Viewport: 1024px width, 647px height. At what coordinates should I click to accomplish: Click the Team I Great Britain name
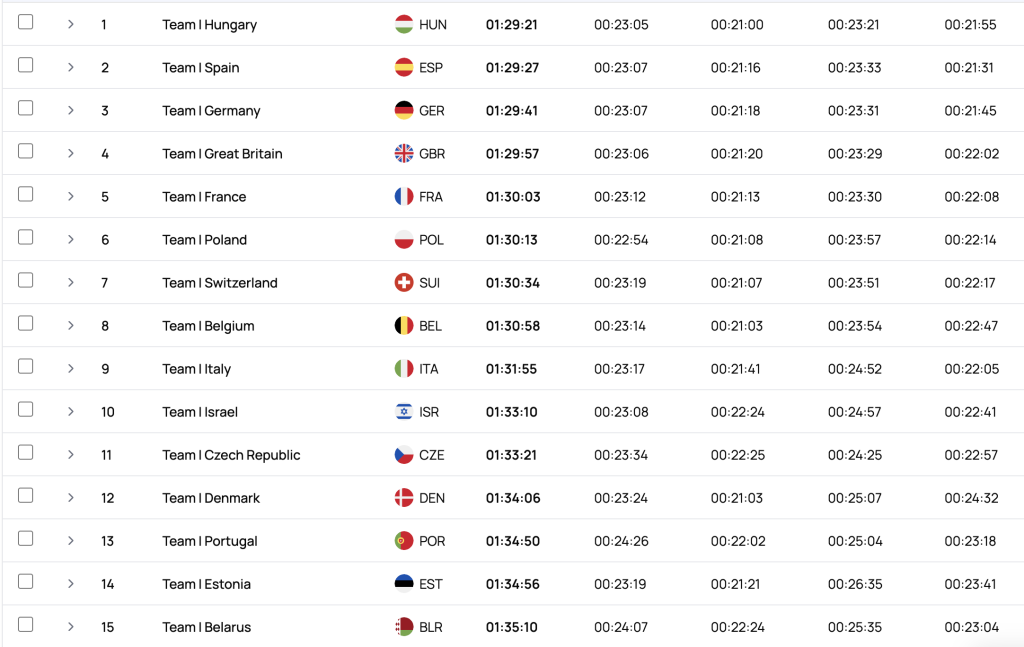[x=222, y=154]
